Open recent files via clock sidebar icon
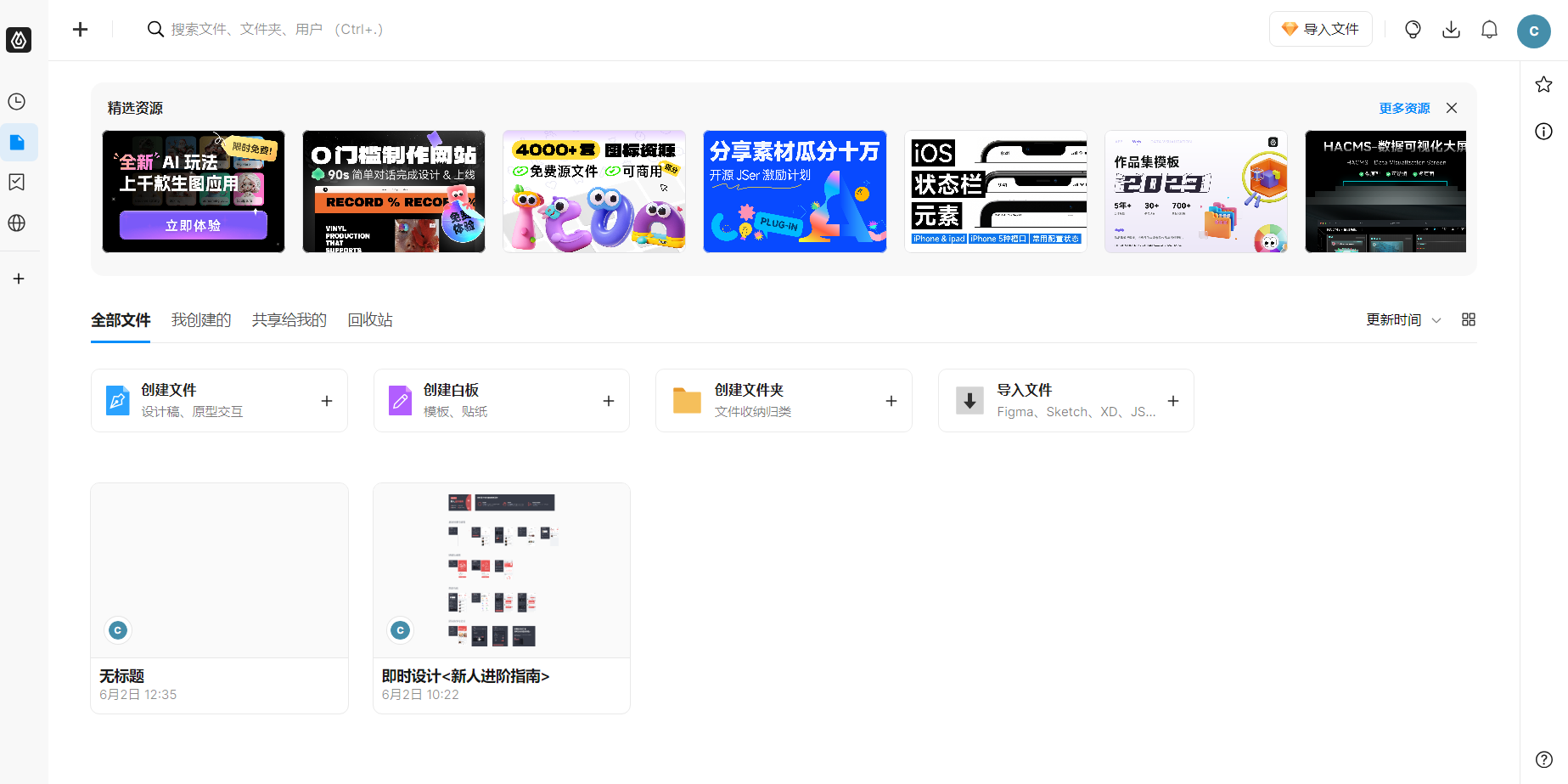This screenshot has height=784, width=1568. click(x=18, y=101)
